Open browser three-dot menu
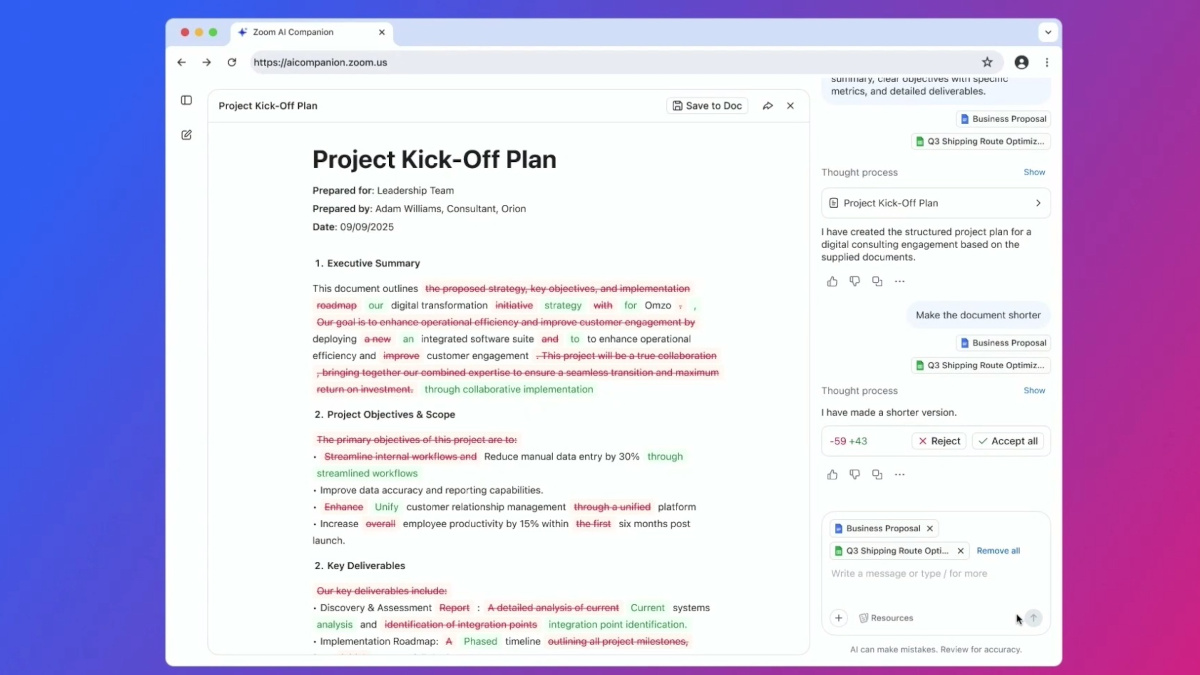 [1047, 62]
